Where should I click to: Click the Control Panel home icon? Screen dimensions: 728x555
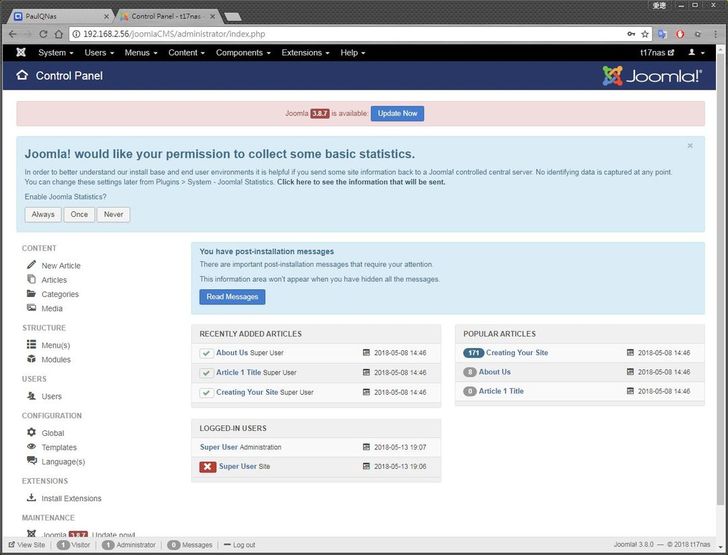[x=22, y=75]
